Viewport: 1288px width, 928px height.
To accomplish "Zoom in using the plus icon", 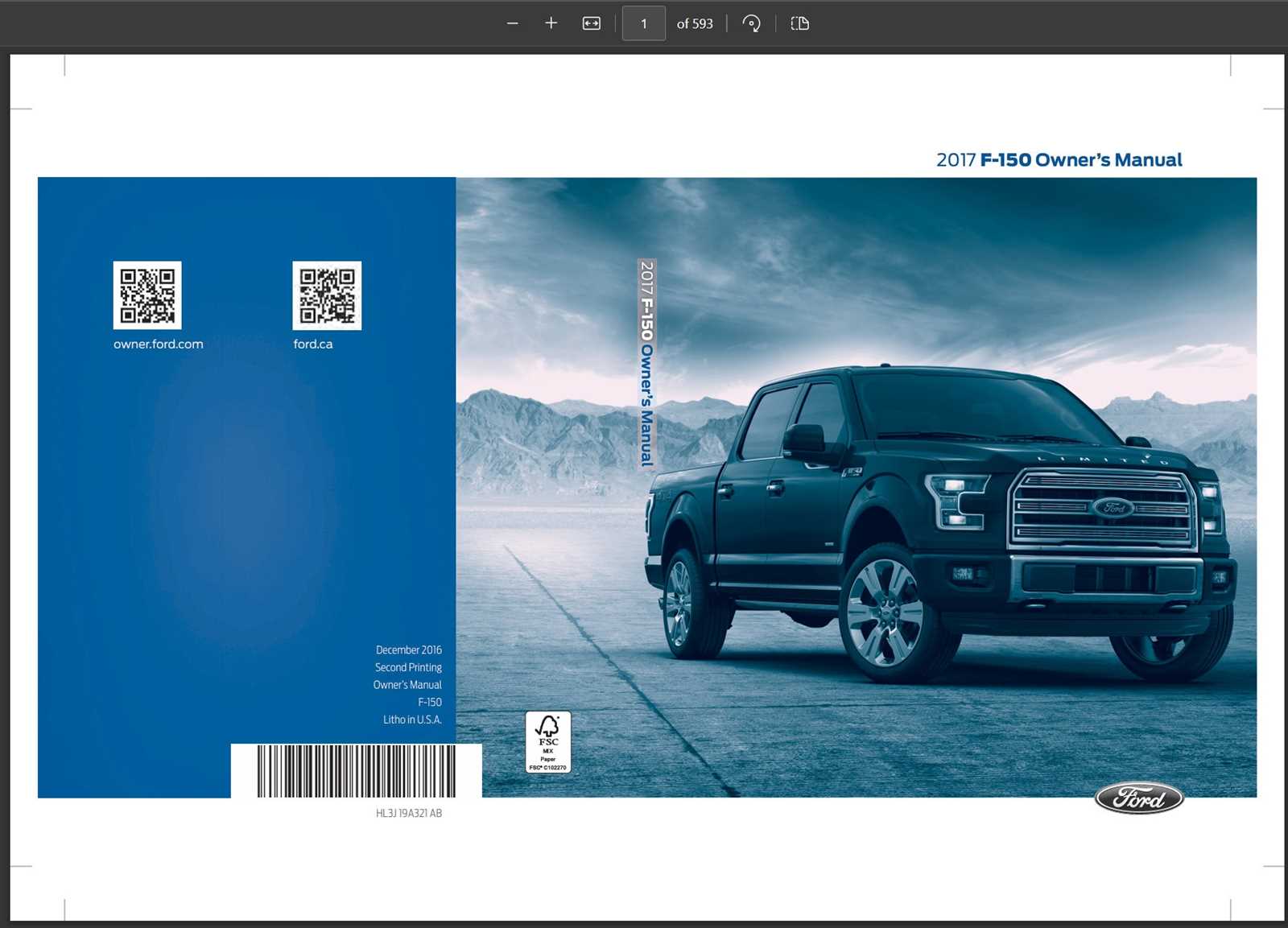I will [551, 23].
